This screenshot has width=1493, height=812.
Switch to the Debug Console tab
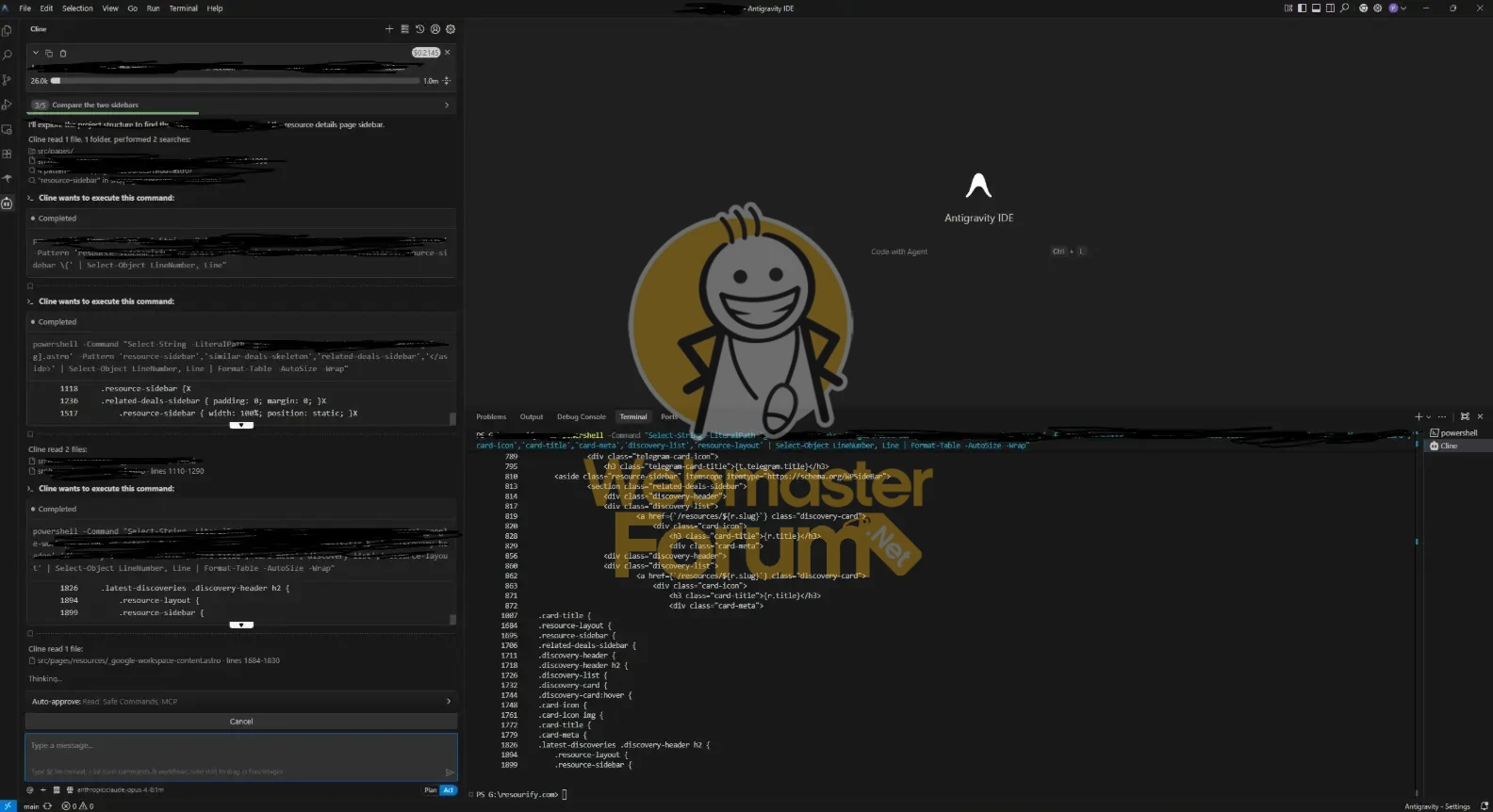pyautogui.click(x=582, y=417)
